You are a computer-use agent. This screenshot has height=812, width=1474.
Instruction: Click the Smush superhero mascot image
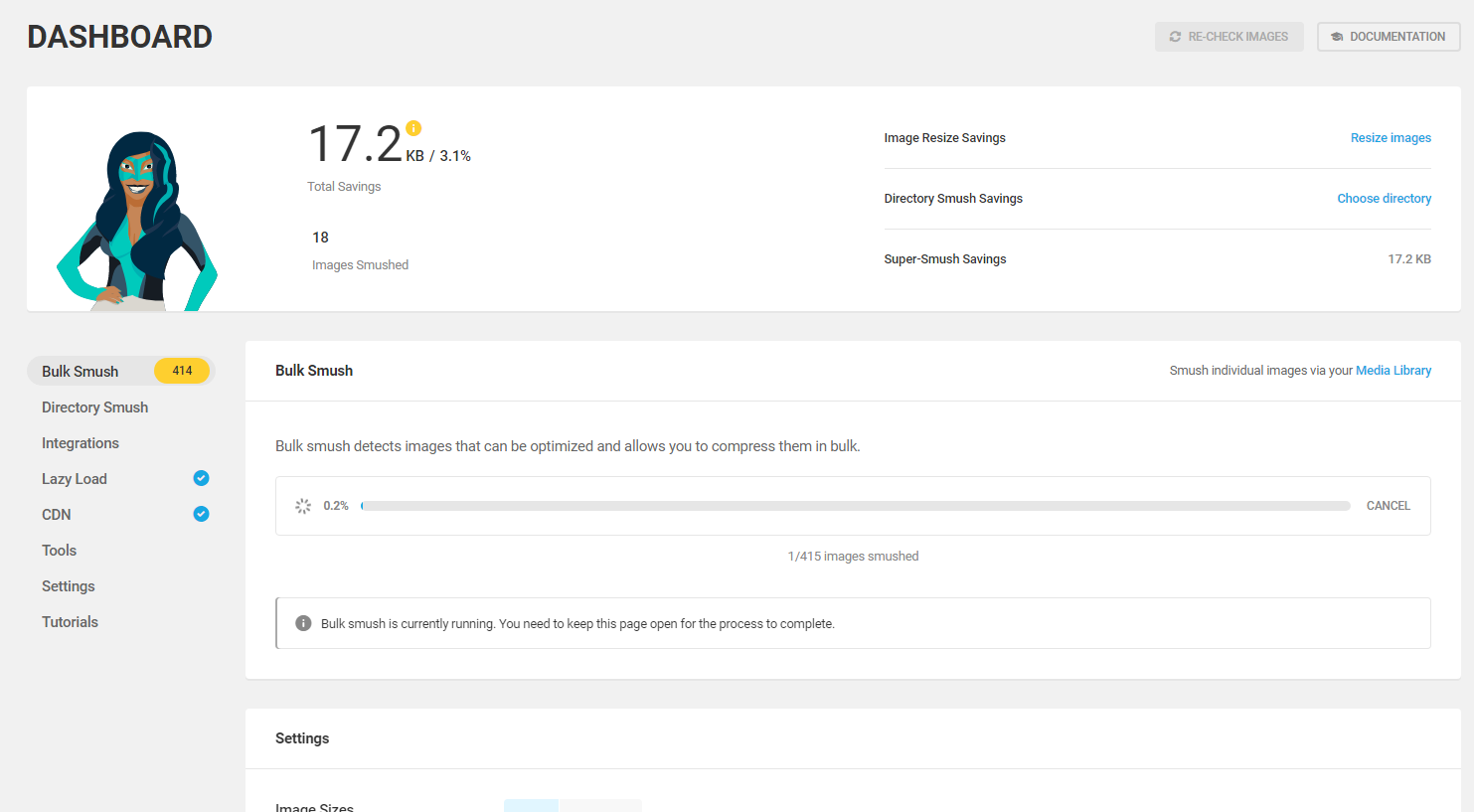[137, 222]
